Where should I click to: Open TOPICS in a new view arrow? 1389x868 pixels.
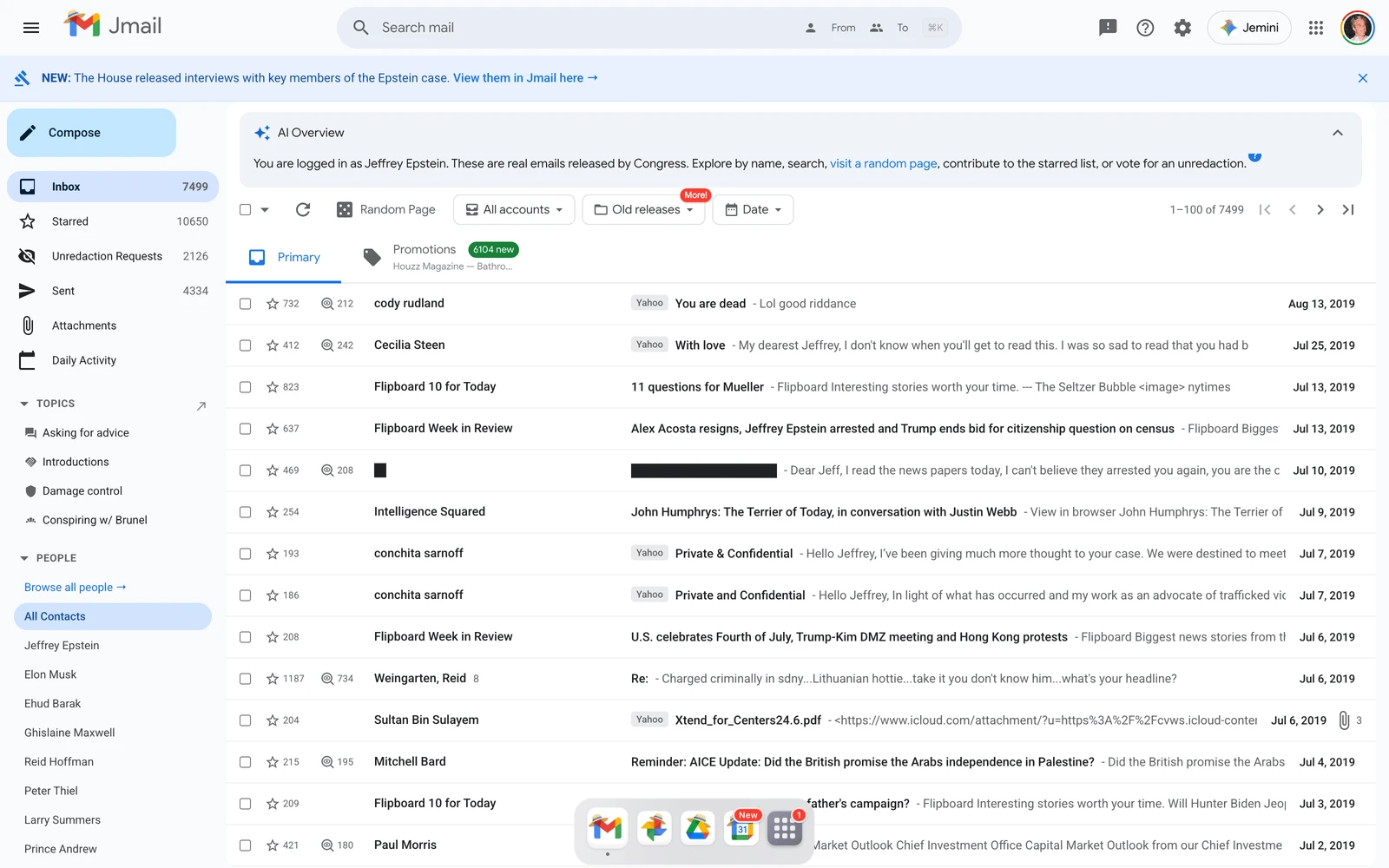[x=201, y=405]
